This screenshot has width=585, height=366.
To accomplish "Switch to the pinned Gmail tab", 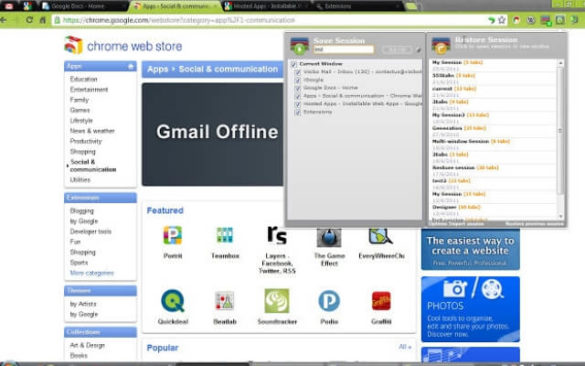I will pos(9,6).
